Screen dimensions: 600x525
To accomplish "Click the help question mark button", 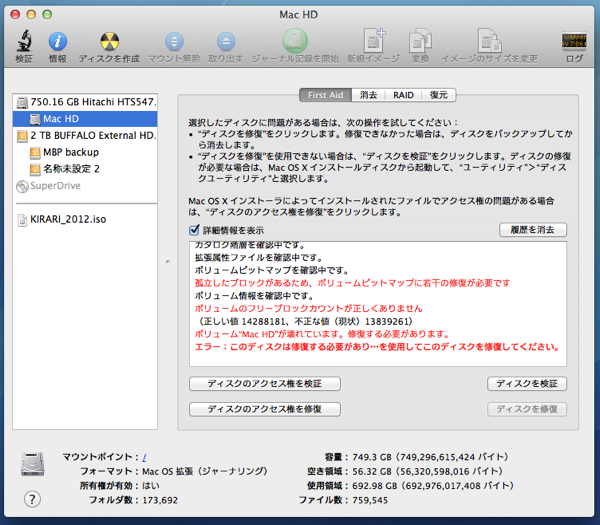I will [32, 499].
